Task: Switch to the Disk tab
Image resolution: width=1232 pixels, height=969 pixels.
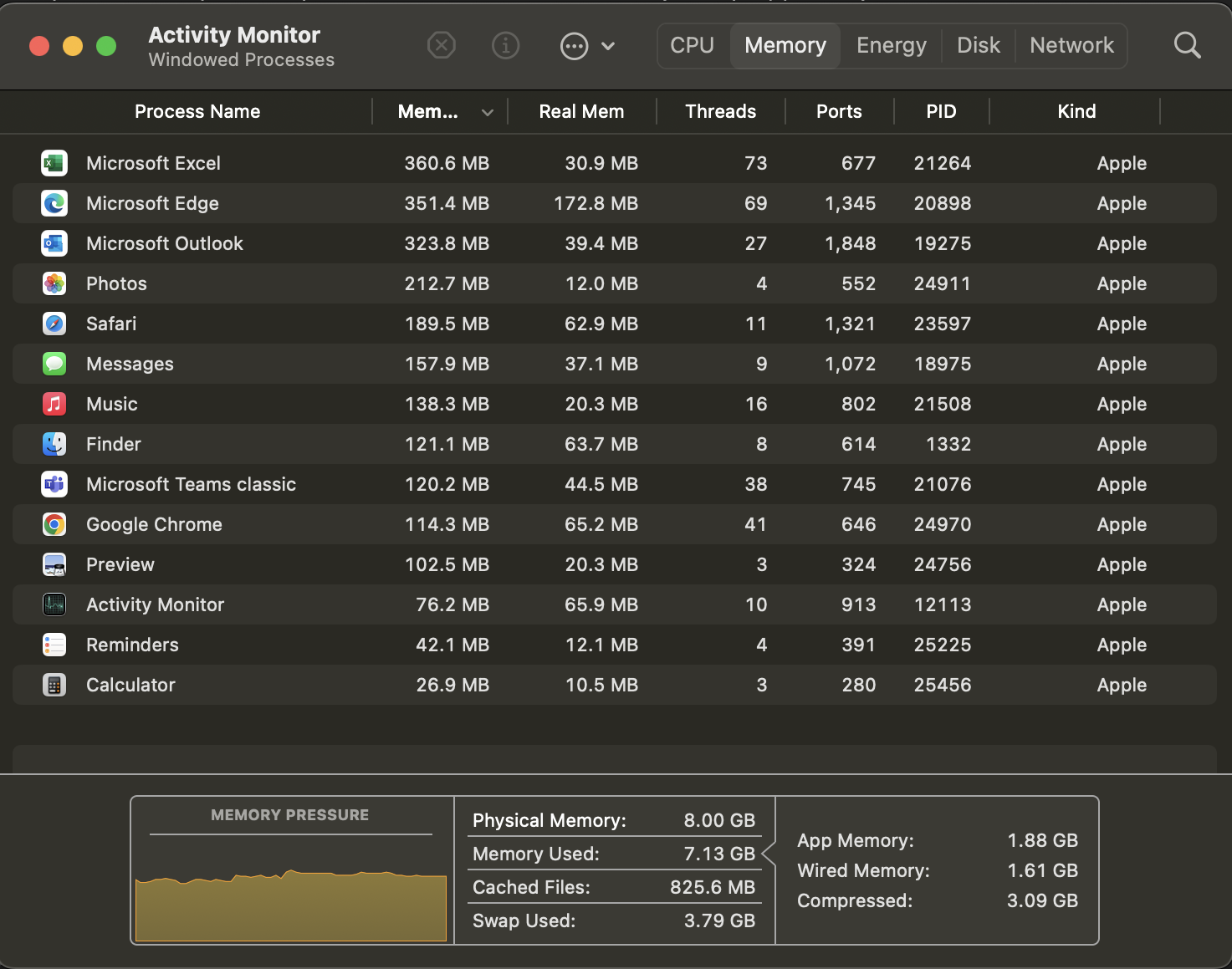Action: point(979,45)
